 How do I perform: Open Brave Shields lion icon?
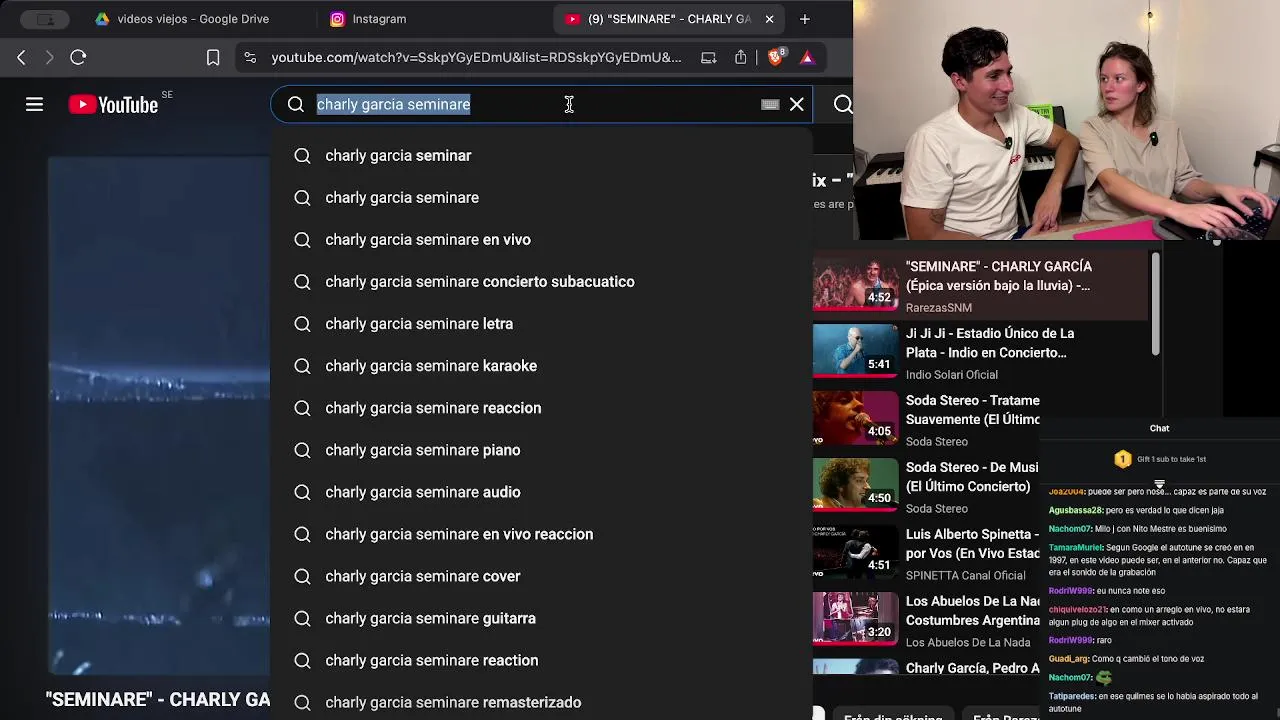775,57
